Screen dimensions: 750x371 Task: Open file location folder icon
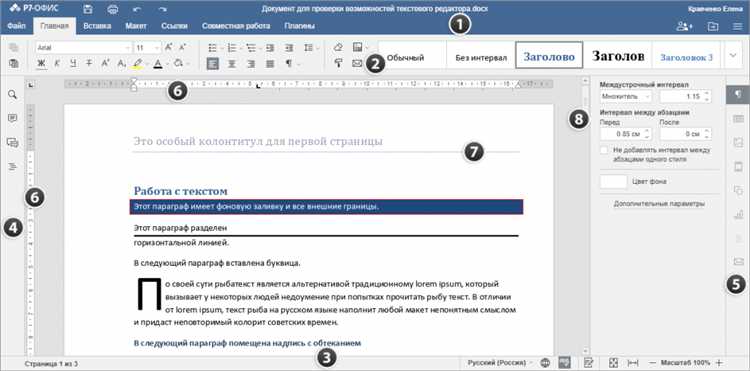point(713,26)
